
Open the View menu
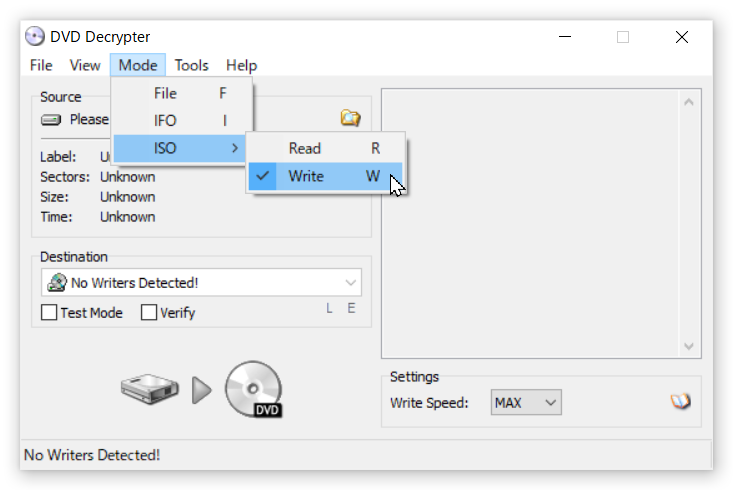click(x=85, y=65)
